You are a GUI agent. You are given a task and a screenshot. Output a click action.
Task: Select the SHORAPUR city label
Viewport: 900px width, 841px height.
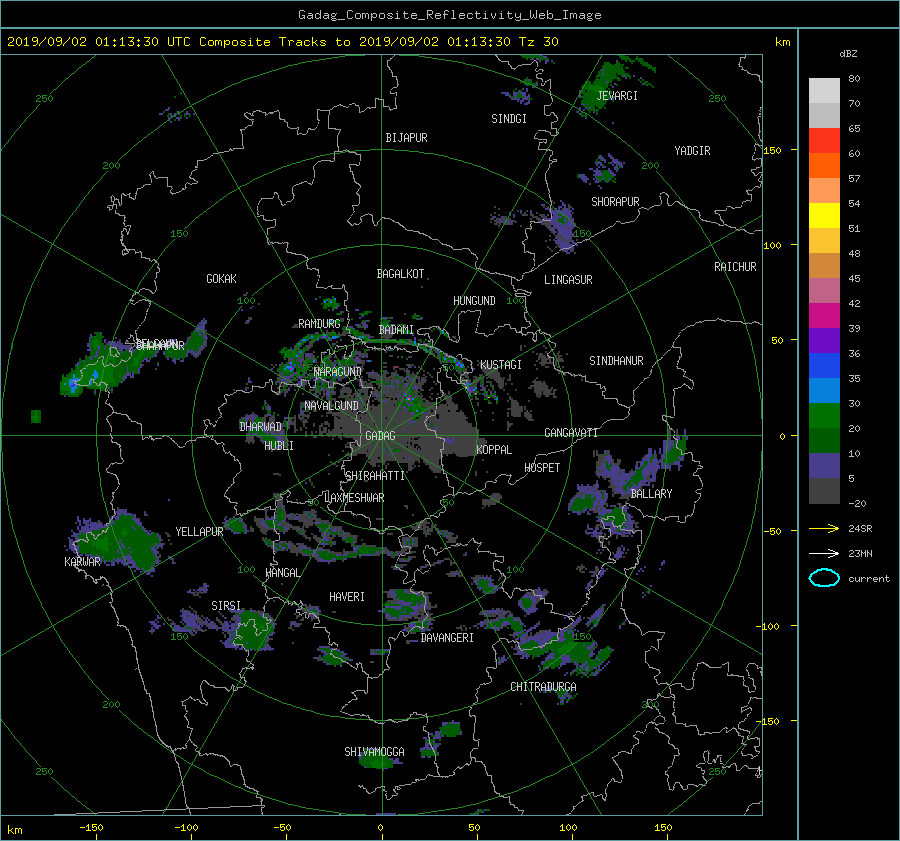pos(615,202)
